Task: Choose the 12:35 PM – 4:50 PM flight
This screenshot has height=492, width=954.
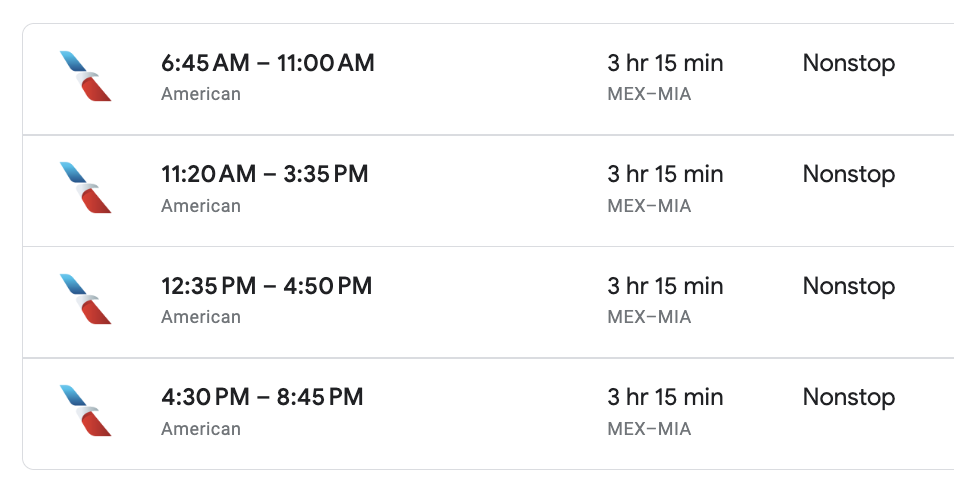Action: (x=489, y=302)
